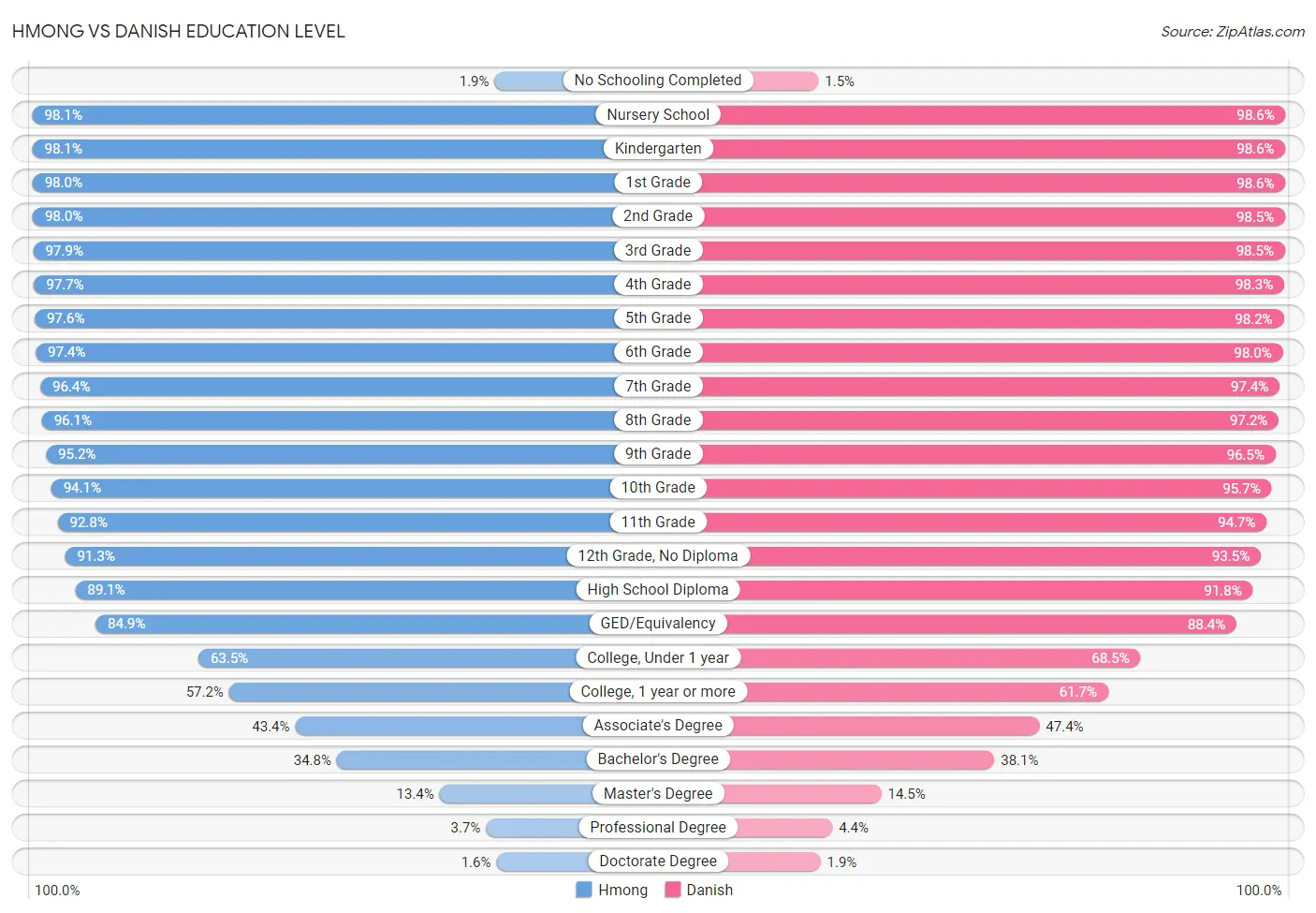Click the Hmong blue legend swatch
1316x913 pixels.
583,890
